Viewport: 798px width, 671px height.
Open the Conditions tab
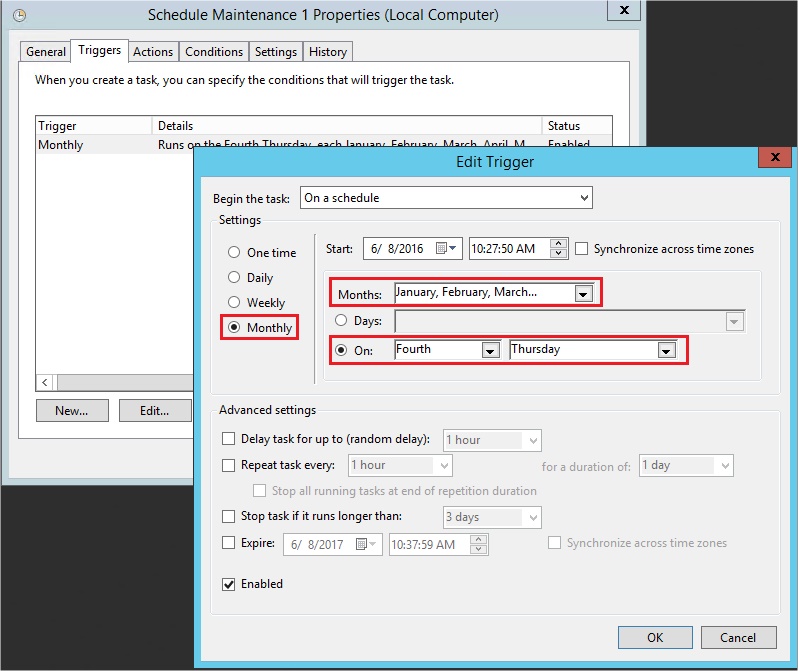pos(214,52)
